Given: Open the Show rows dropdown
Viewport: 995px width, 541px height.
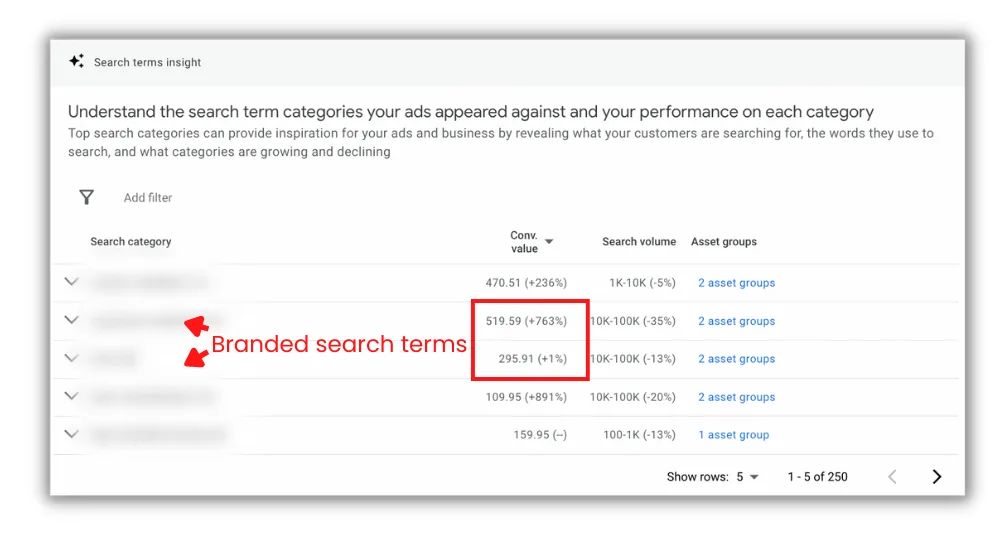Looking at the screenshot, I should click(747, 477).
